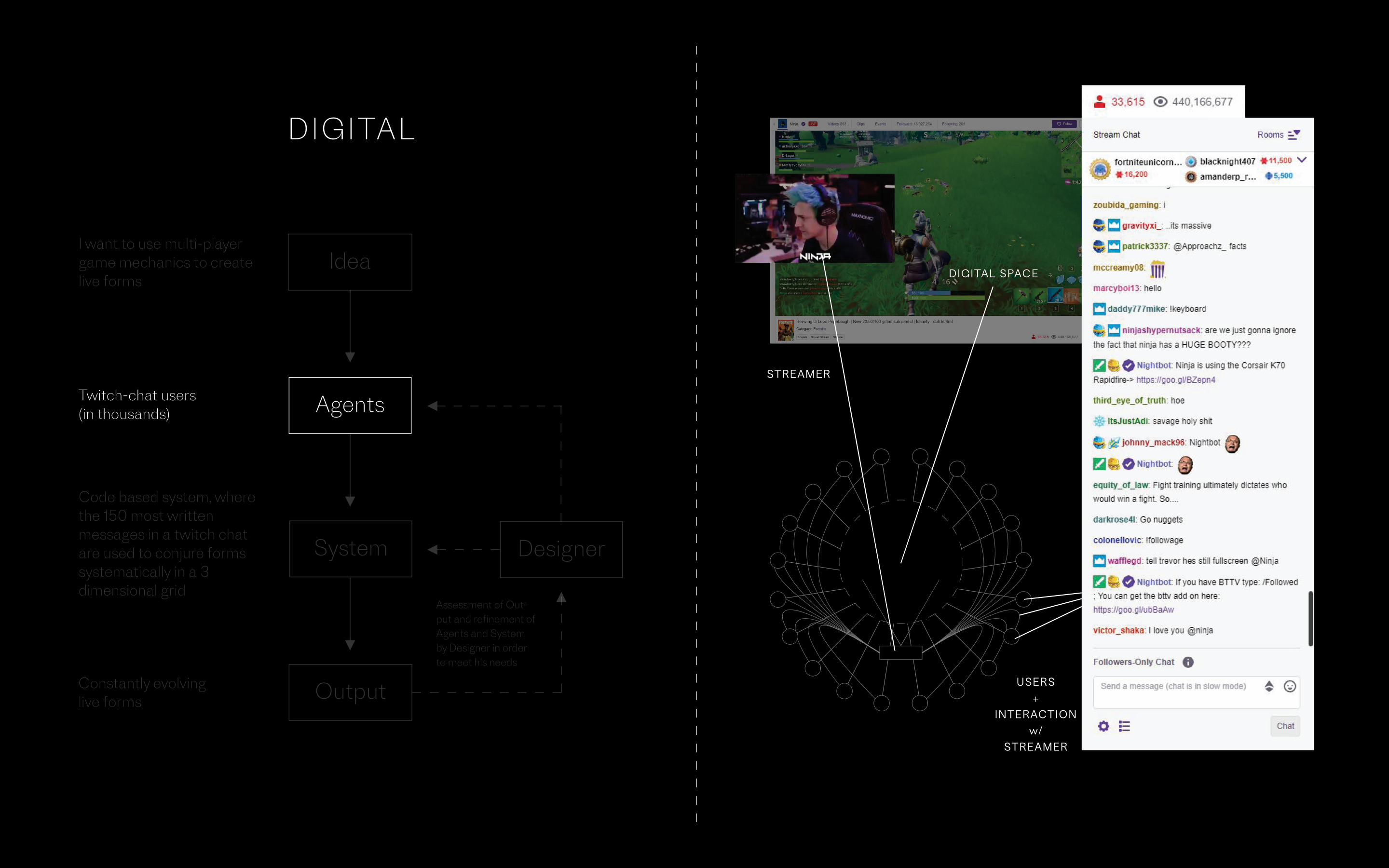This screenshot has width=1389, height=868.
Task: Click the Fortnite box art thumbnail
Action: tap(785, 330)
